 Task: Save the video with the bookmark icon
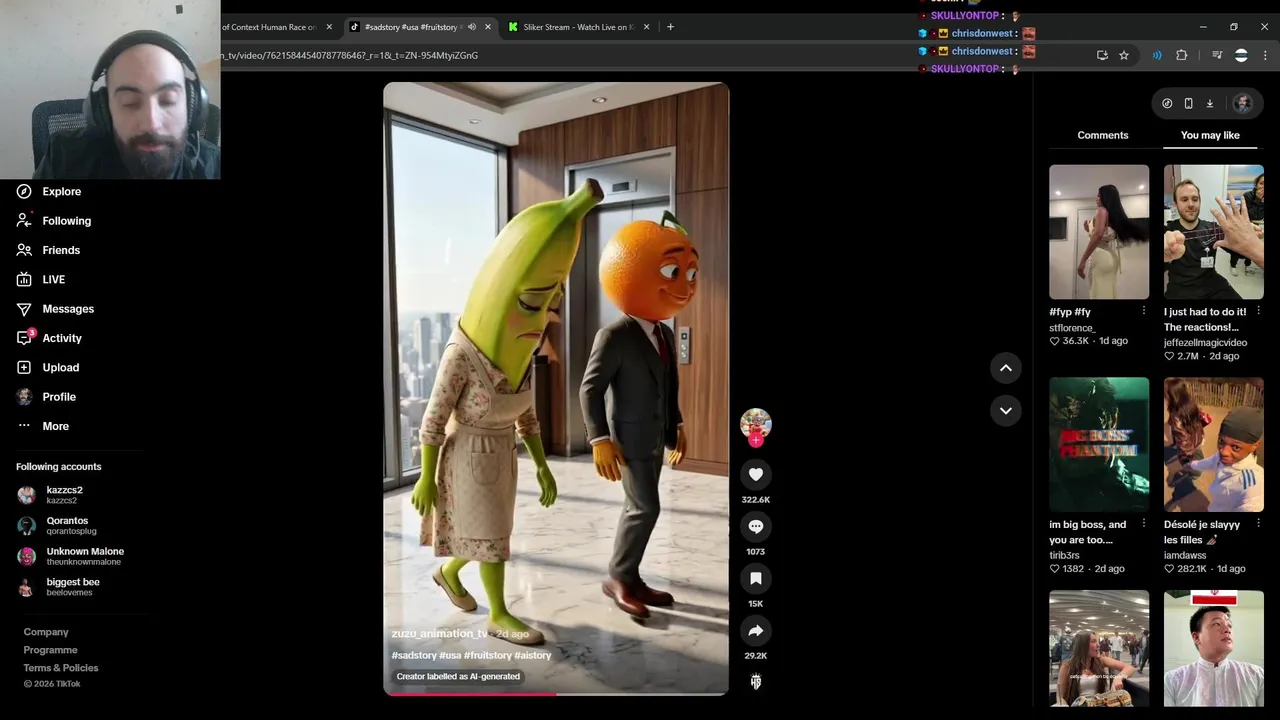(756, 578)
